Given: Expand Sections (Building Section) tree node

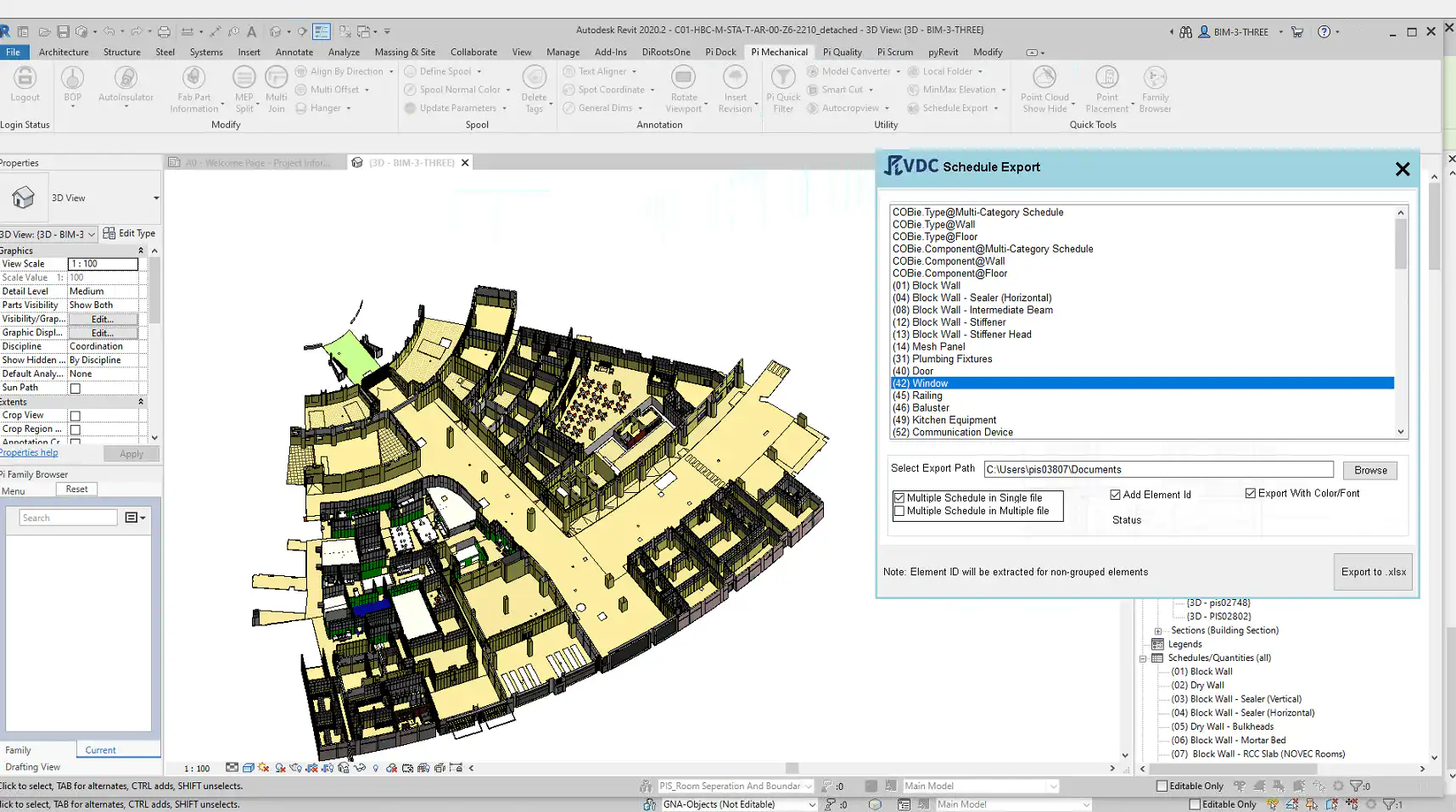Looking at the screenshot, I should (x=1158, y=630).
